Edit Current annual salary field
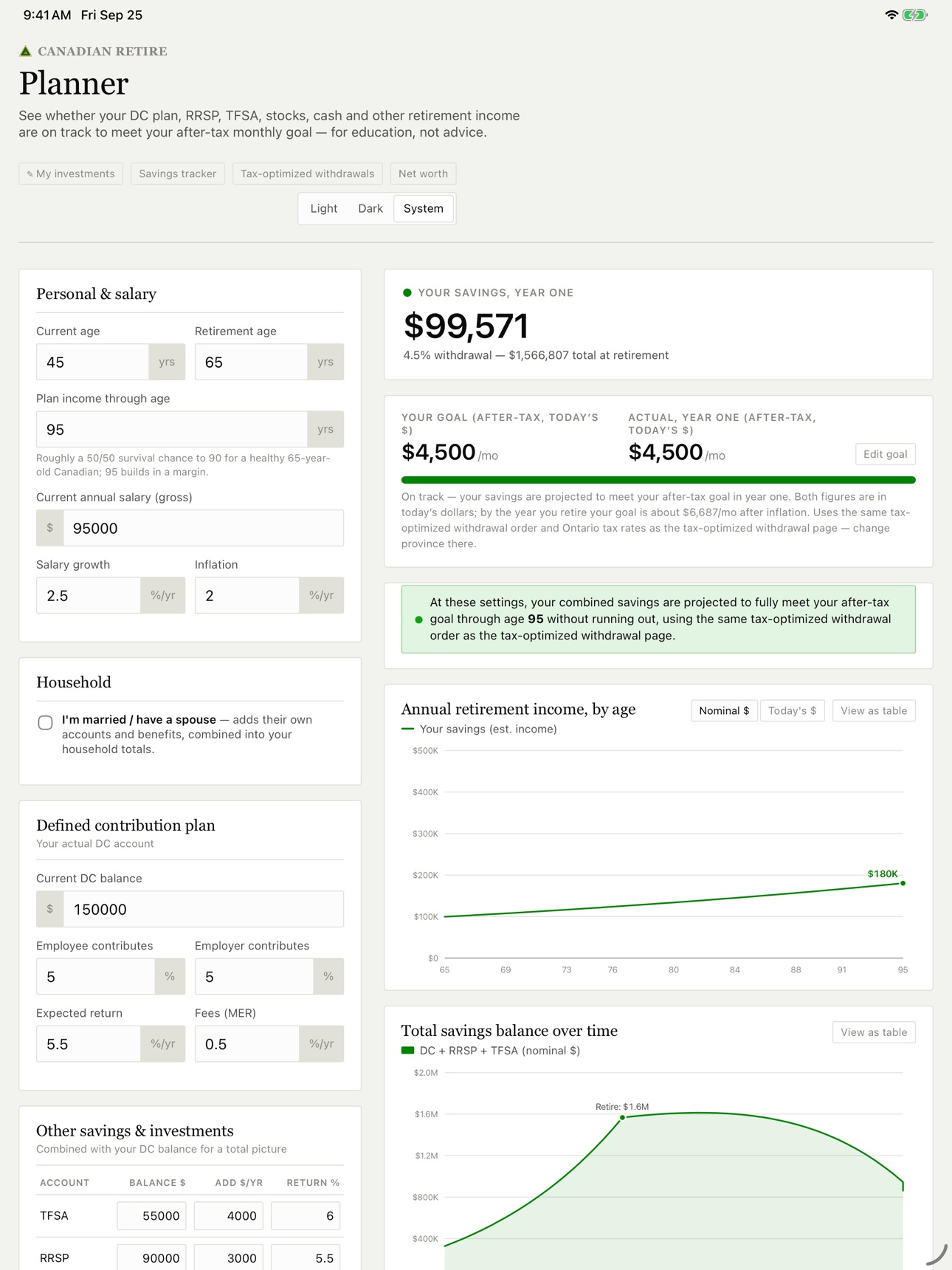The height and width of the screenshot is (1270, 952). pos(203,528)
